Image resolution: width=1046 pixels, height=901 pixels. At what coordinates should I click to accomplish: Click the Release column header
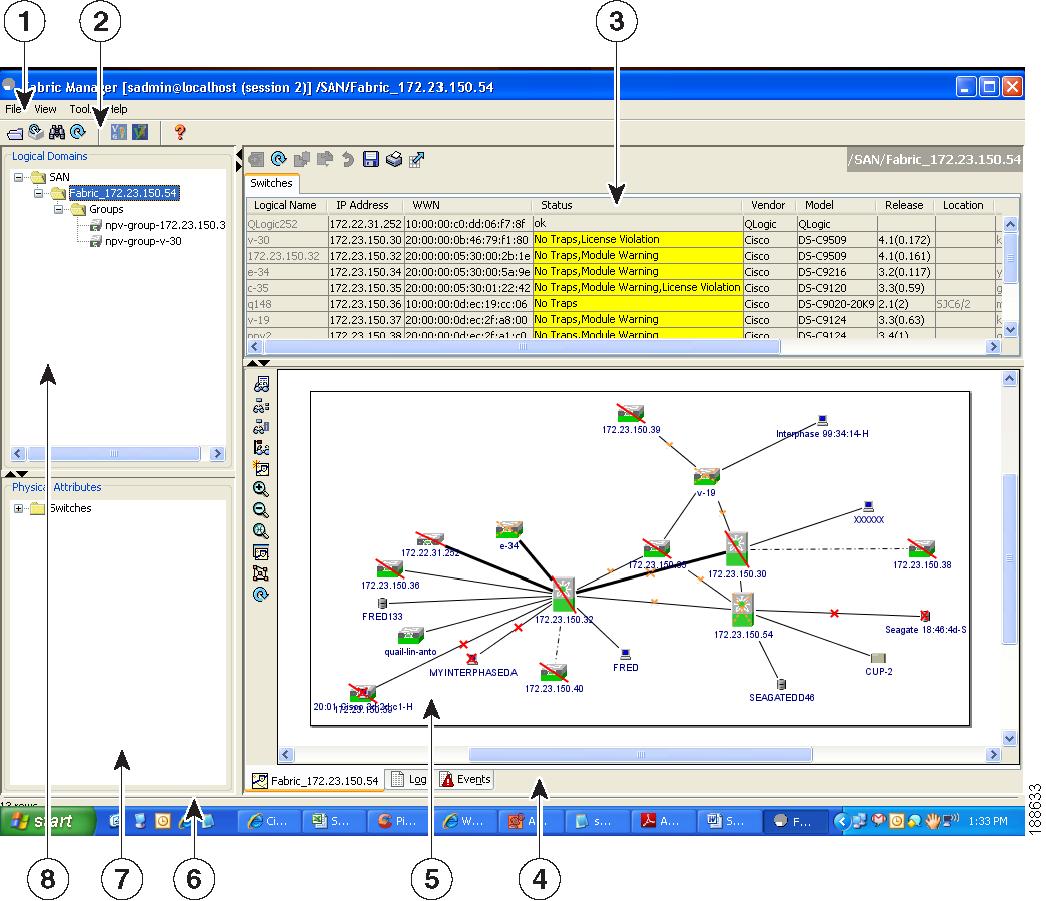(904, 205)
